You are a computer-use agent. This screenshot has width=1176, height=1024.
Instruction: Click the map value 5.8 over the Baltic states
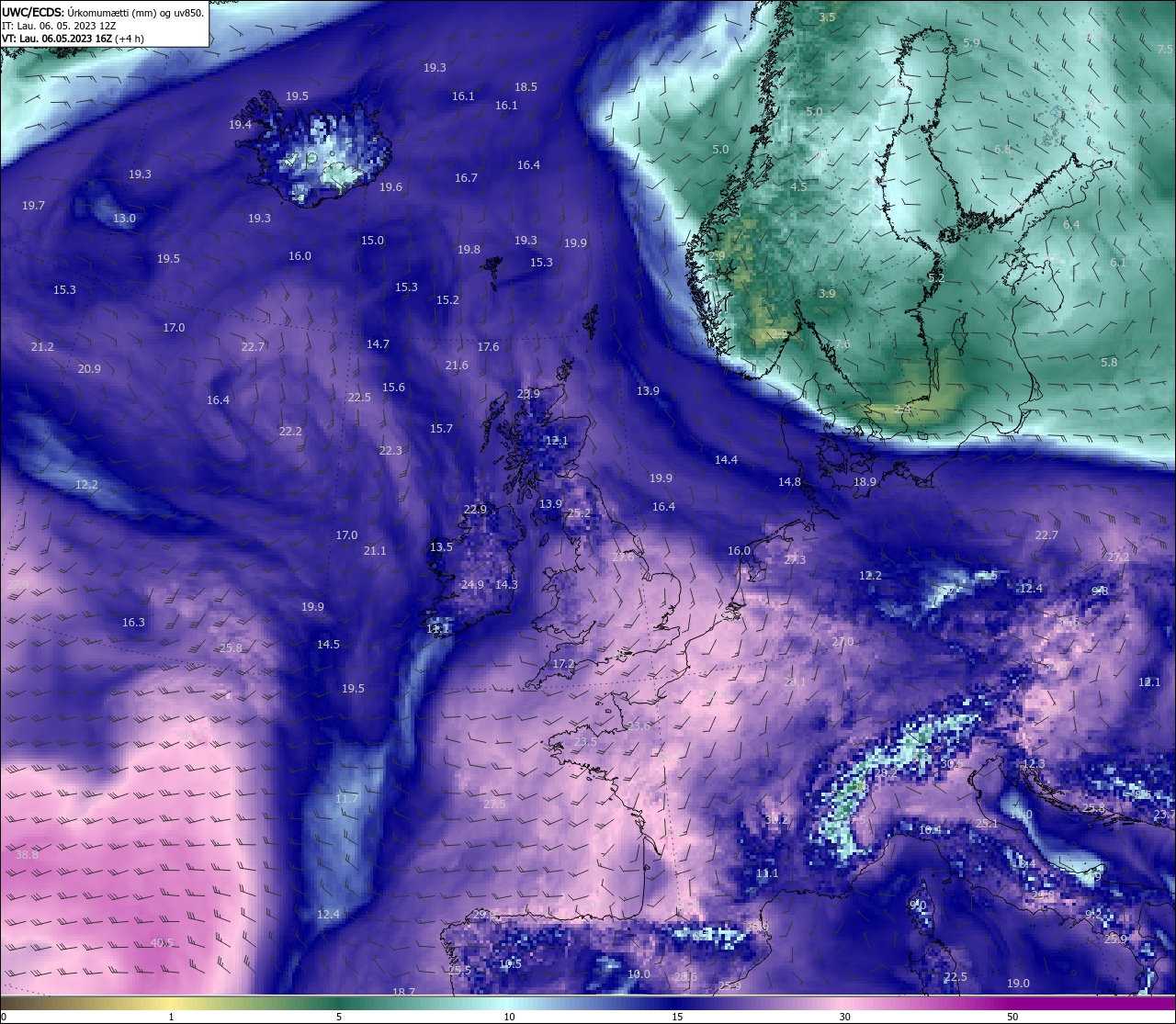point(1109,363)
